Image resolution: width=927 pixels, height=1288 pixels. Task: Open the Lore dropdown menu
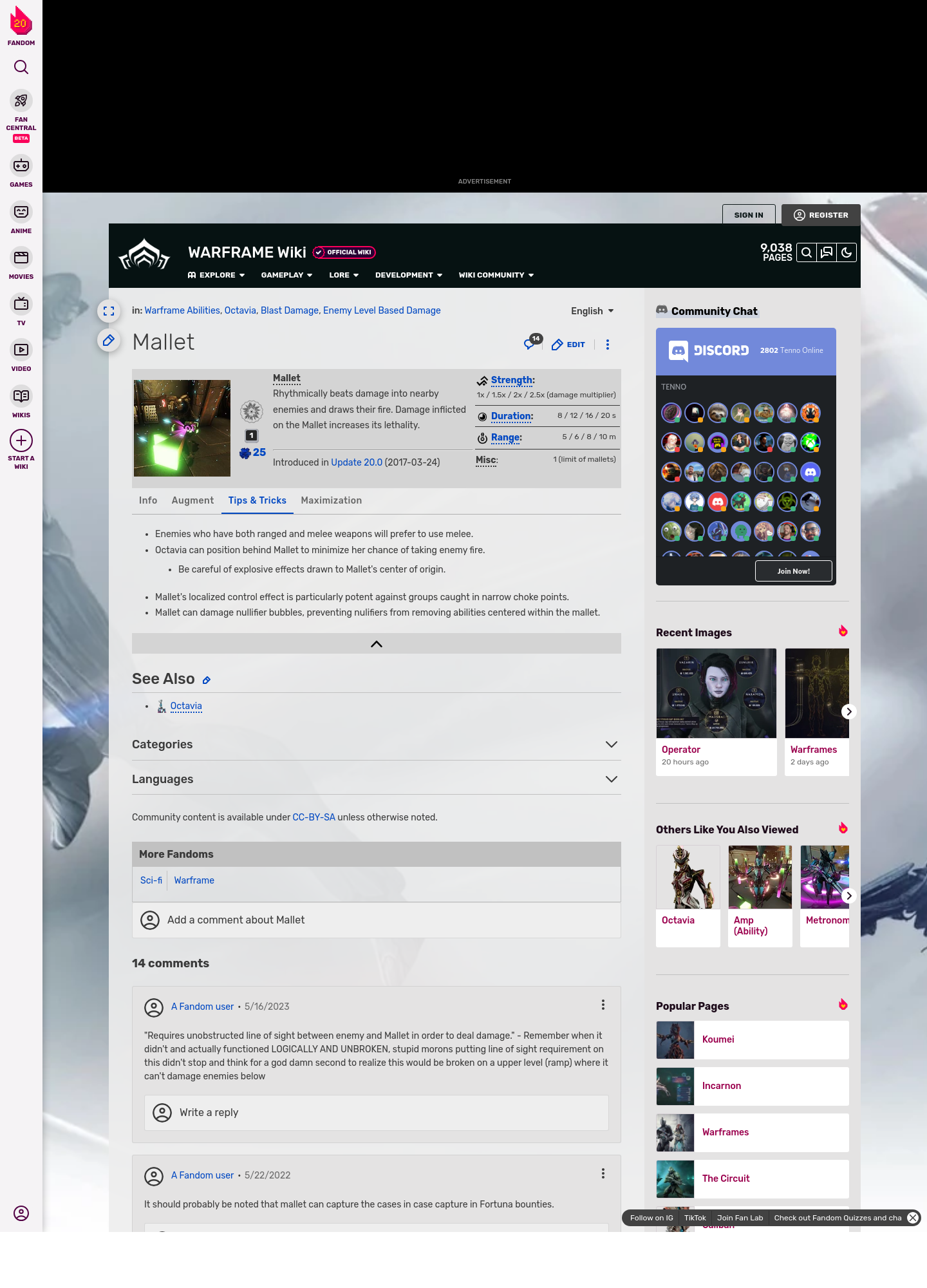click(x=344, y=275)
